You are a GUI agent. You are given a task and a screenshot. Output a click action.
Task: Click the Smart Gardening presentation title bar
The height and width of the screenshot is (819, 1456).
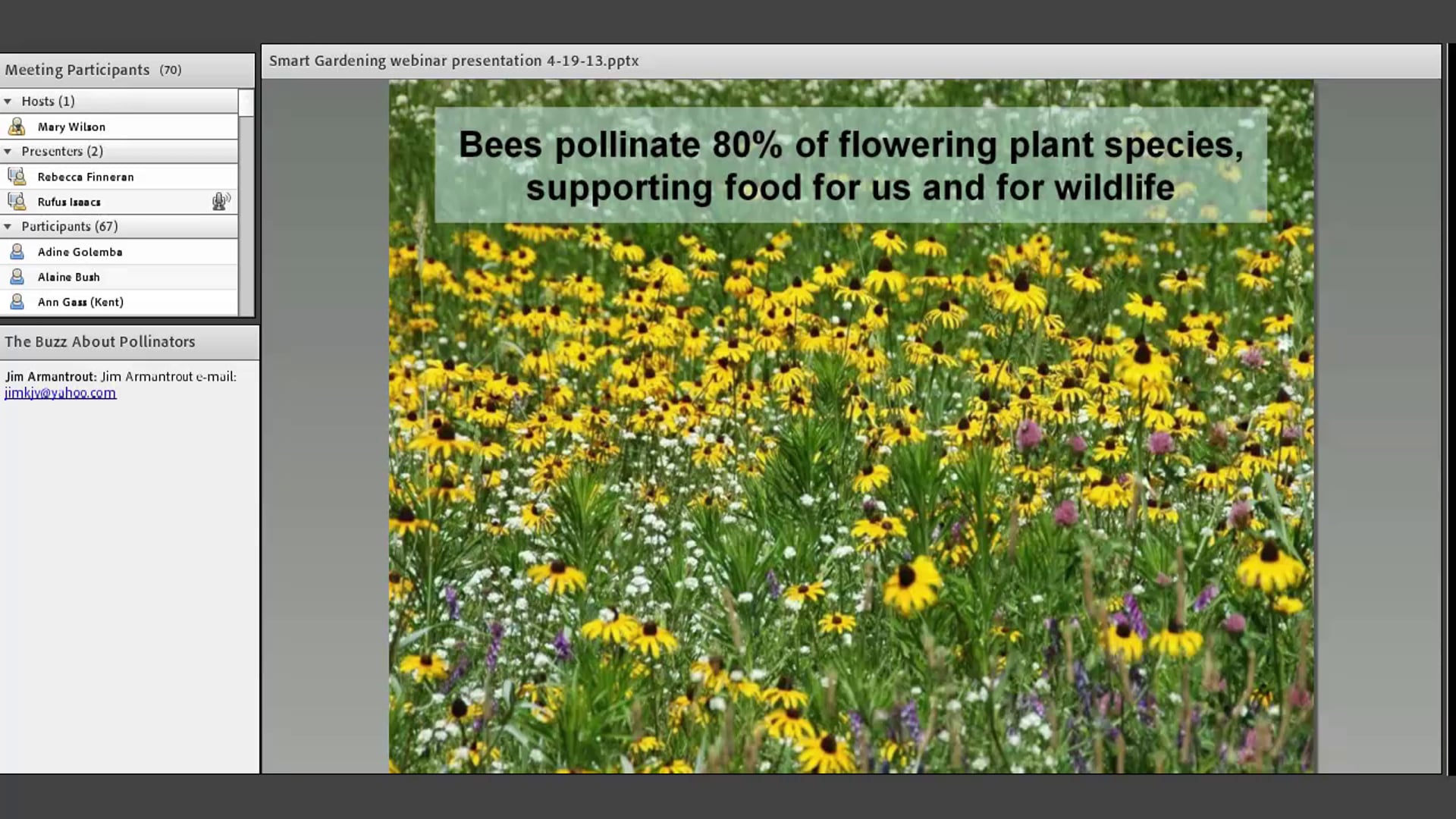pos(453,60)
